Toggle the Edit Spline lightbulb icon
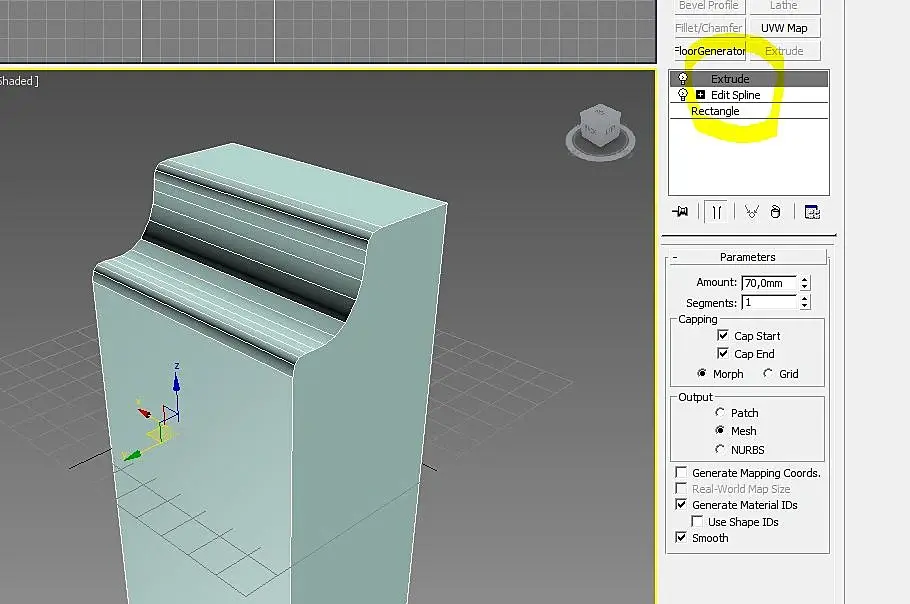 point(683,95)
